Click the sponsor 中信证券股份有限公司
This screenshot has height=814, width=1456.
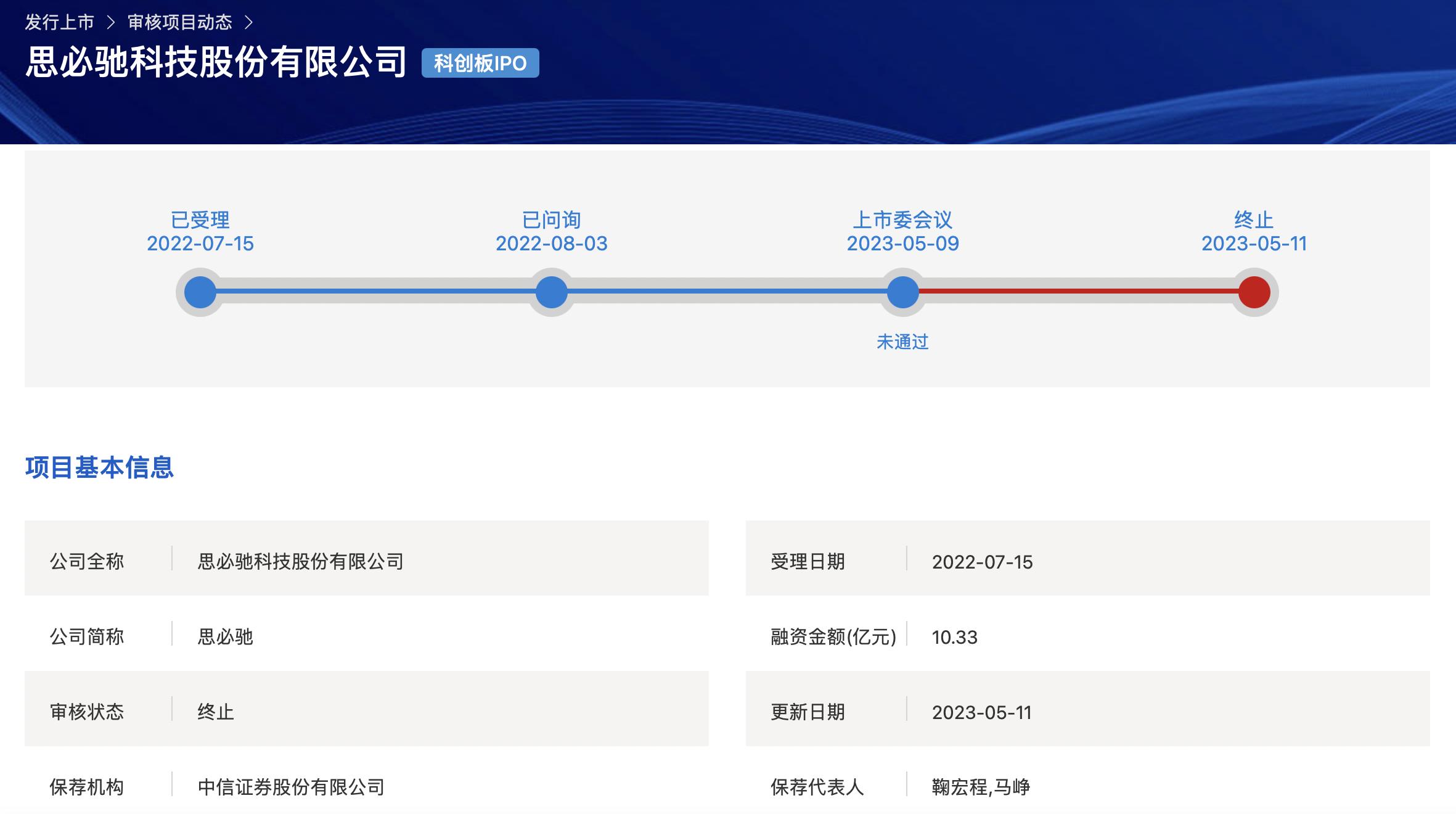(x=291, y=787)
